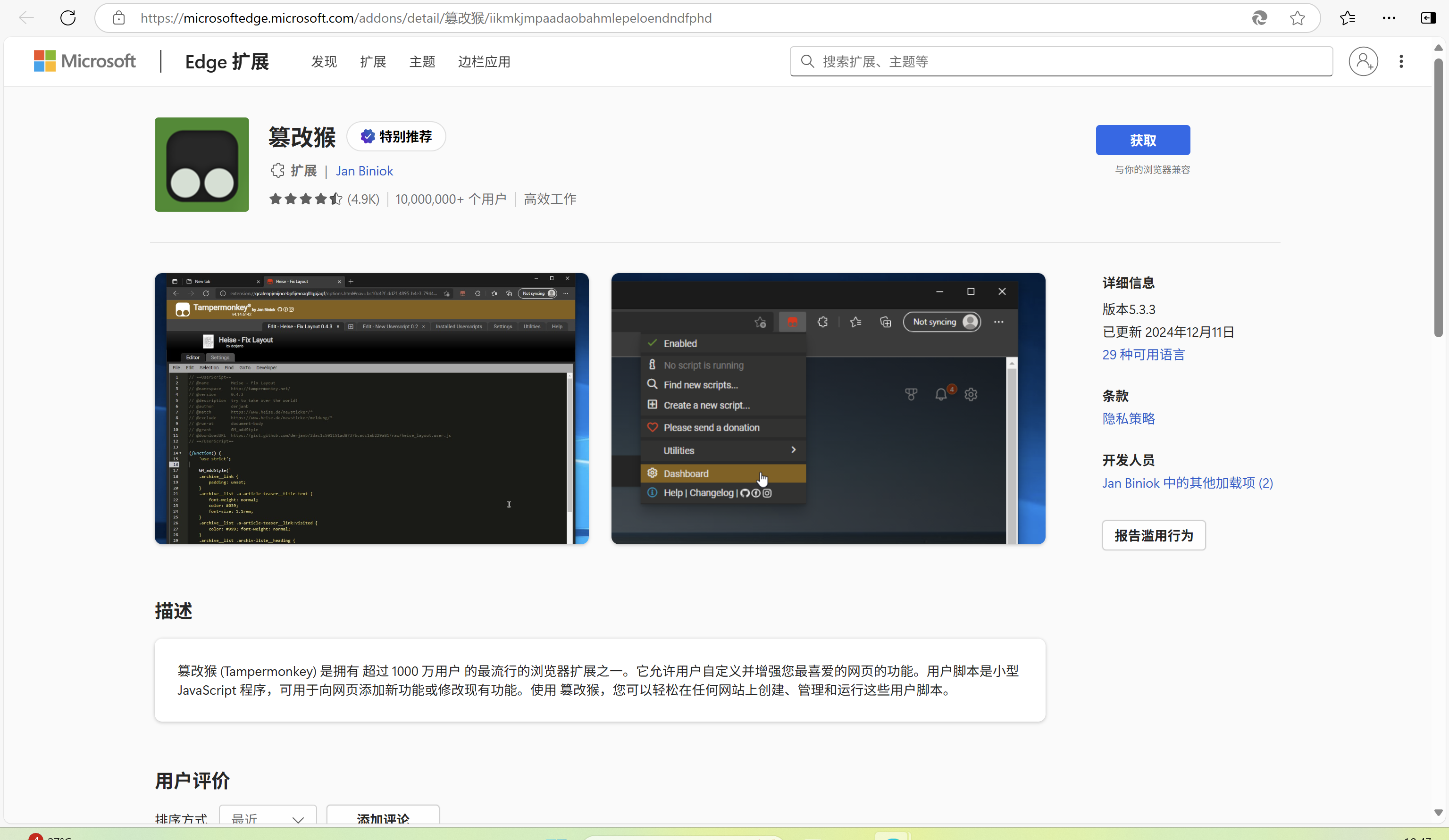
Task: Click the (4.9K) ratings count
Action: pyautogui.click(x=363, y=199)
